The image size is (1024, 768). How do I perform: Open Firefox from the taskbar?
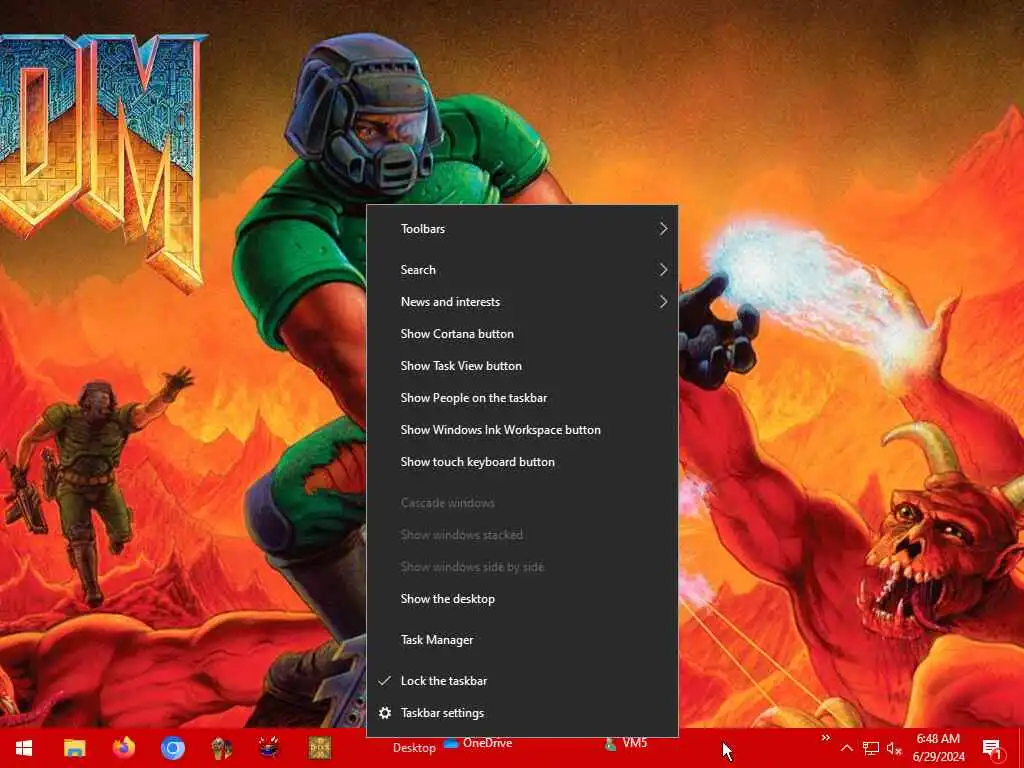pyautogui.click(x=123, y=748)
